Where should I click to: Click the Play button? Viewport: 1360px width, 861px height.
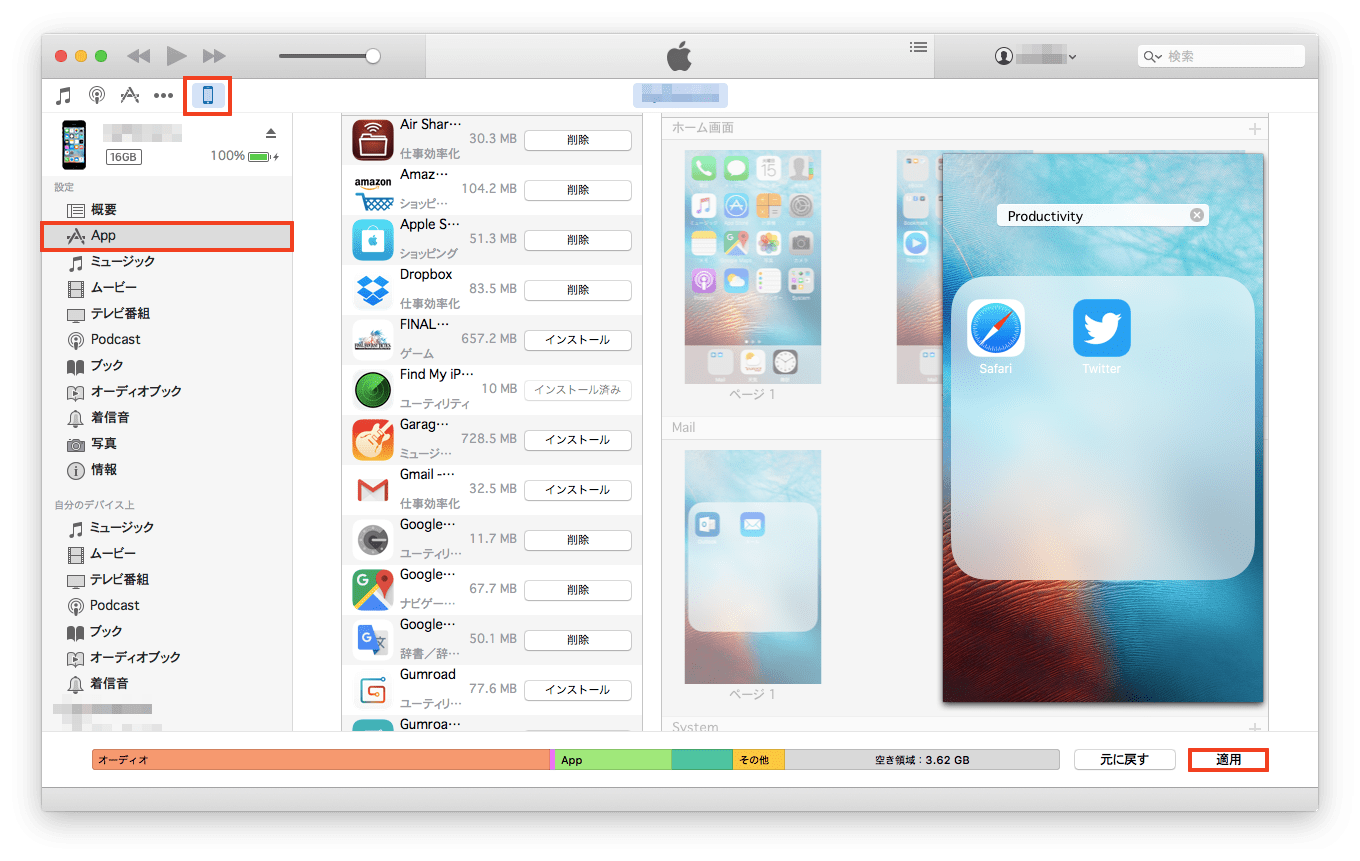click(x=176, y=56)
